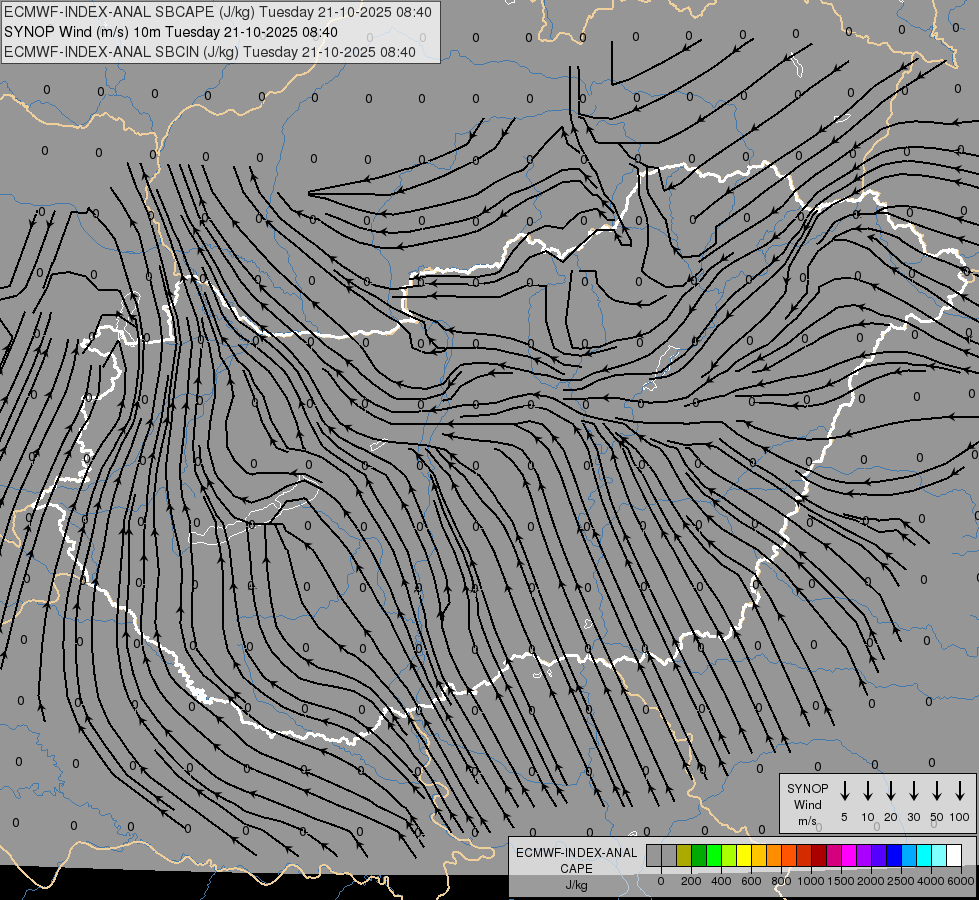Select the dark red swatch after 1000 tick
Screen dimensions: 979x900
[x=819, y=855]
